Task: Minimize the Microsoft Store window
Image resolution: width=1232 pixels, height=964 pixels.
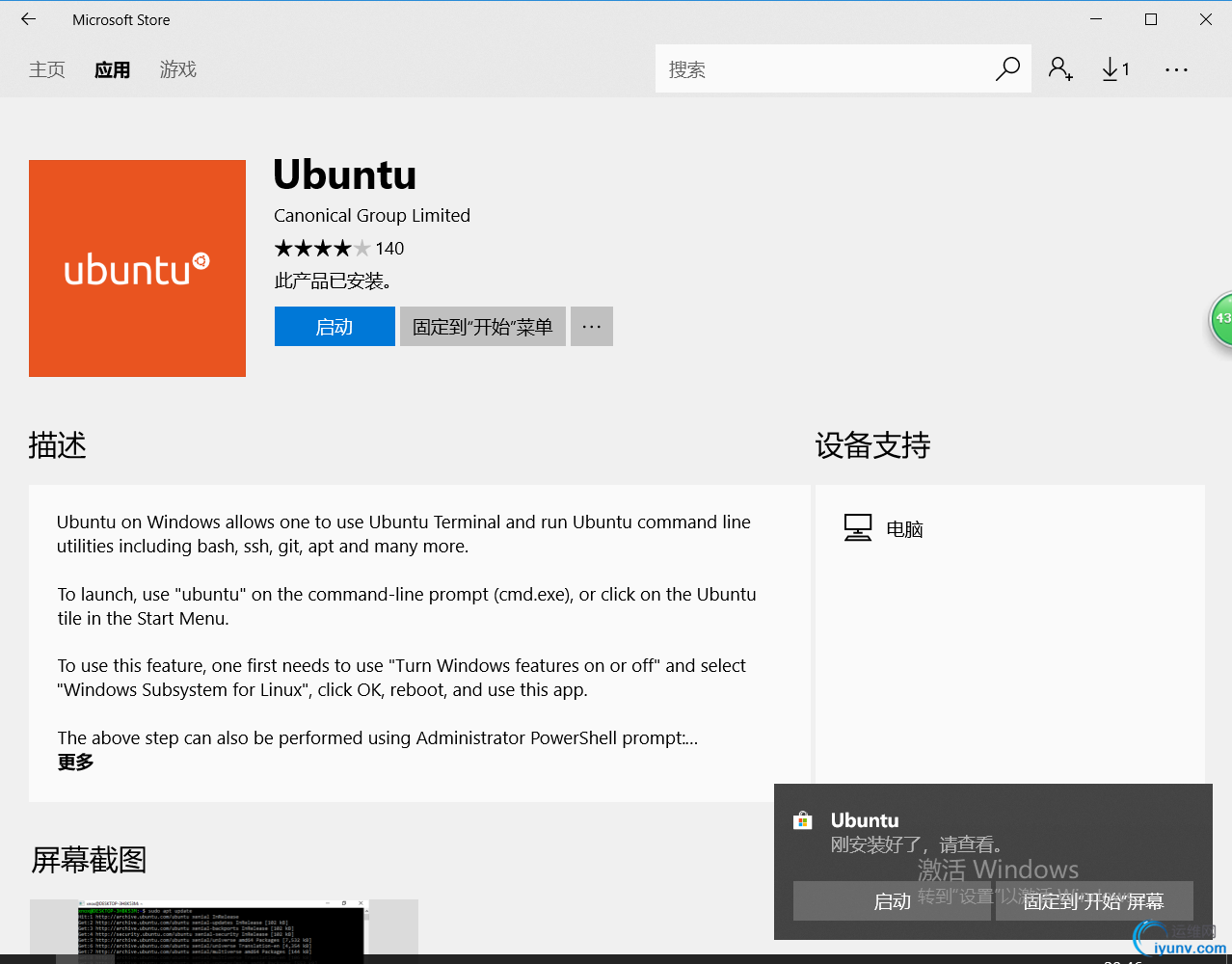Action: pos(1096,19)
